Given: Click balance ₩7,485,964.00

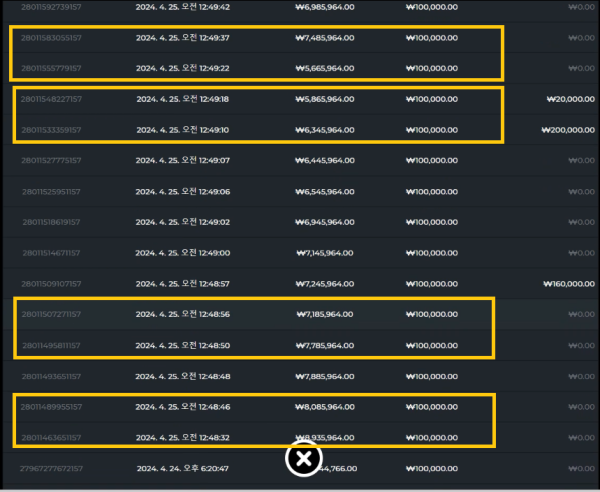Looking at the screenshot, I should (x=325, y=38).
